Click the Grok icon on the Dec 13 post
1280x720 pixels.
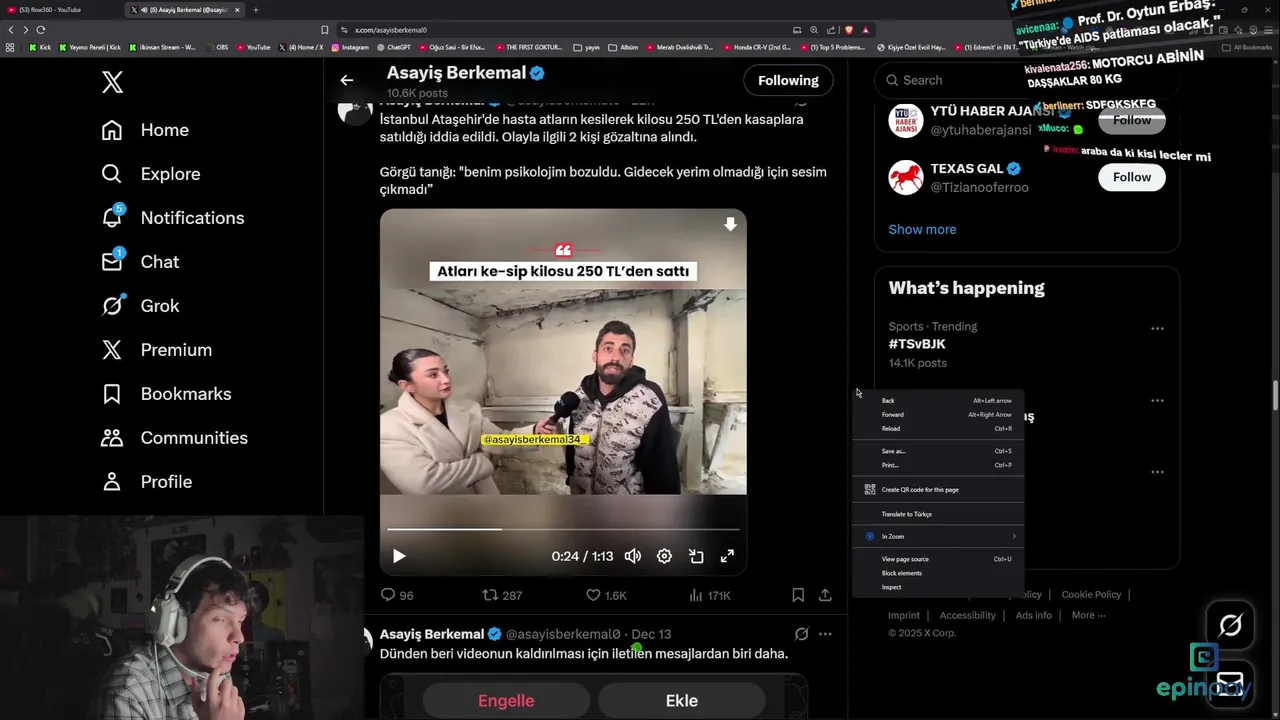click(x=801, y=634)
